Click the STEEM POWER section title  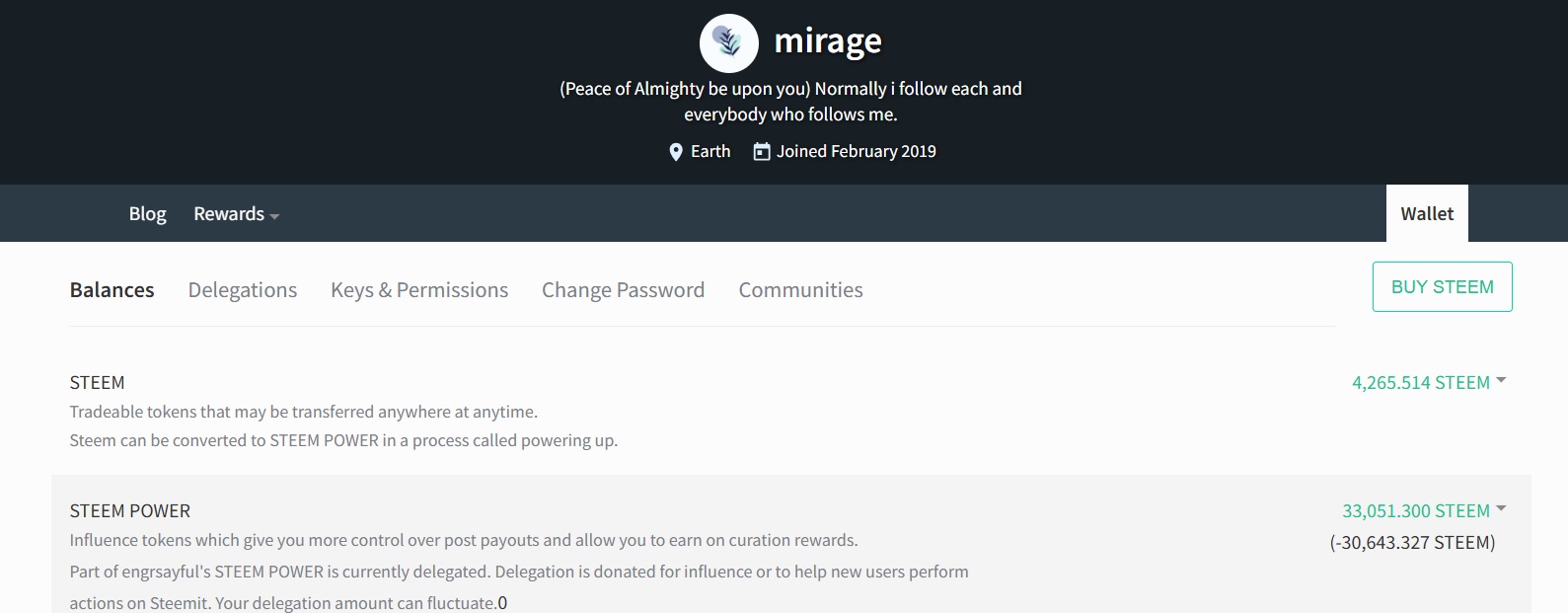[x=130, y=511]
